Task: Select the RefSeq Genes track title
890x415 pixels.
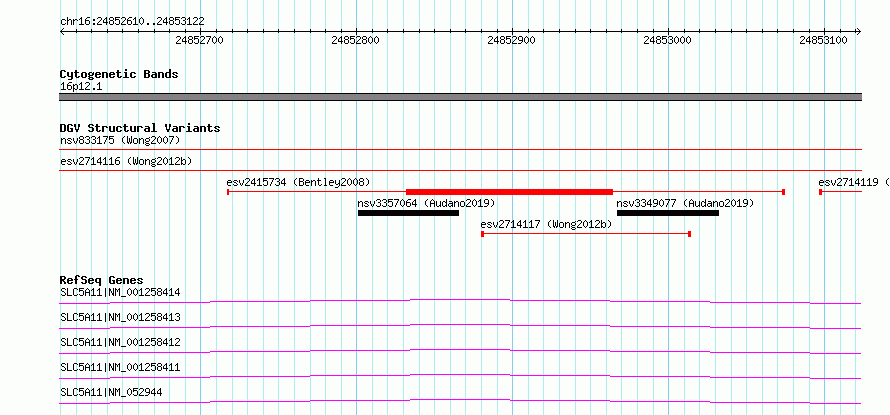Action: click(x=102, y=280)
